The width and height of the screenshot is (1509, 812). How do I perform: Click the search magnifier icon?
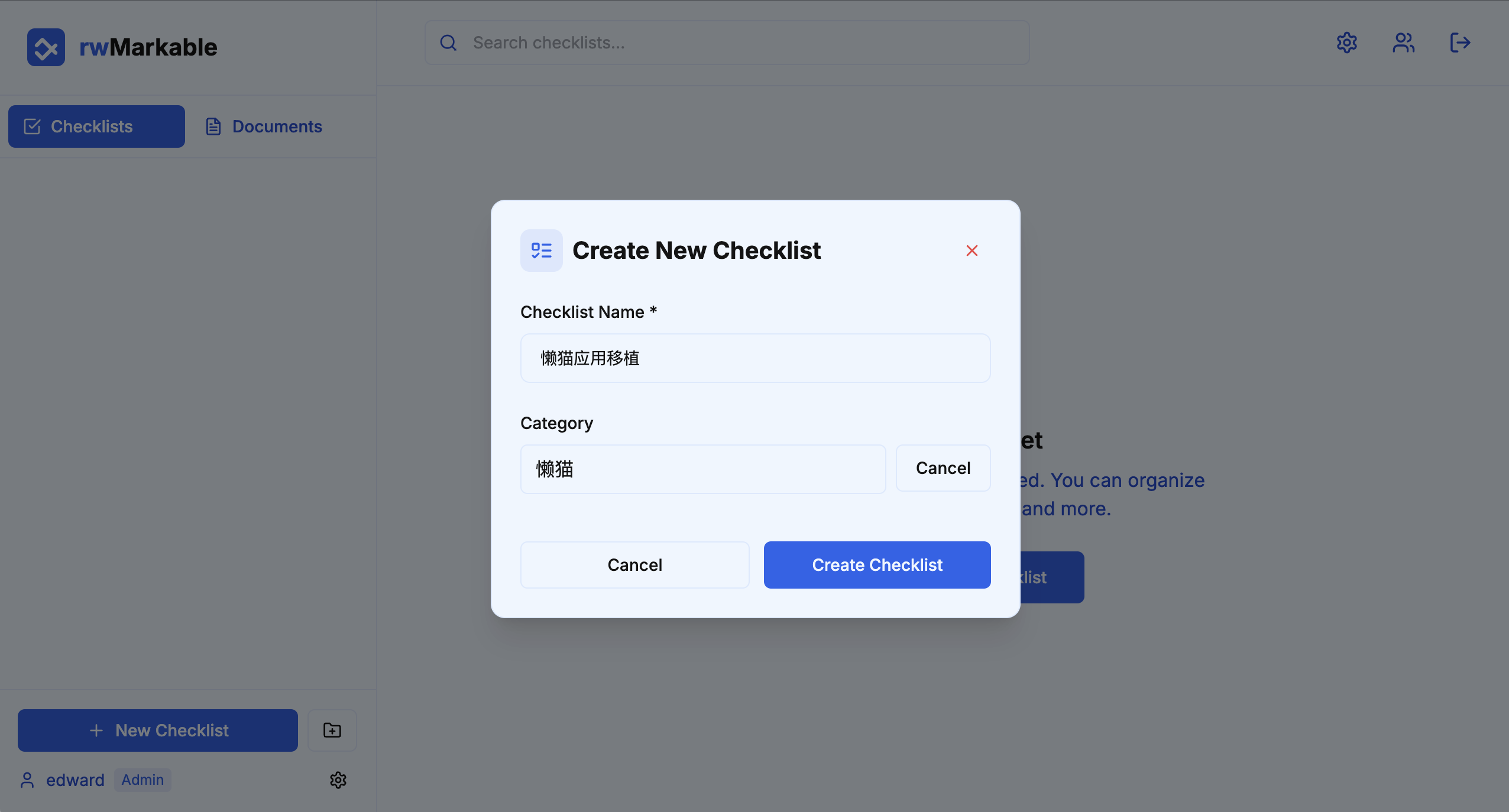[448, 43]
